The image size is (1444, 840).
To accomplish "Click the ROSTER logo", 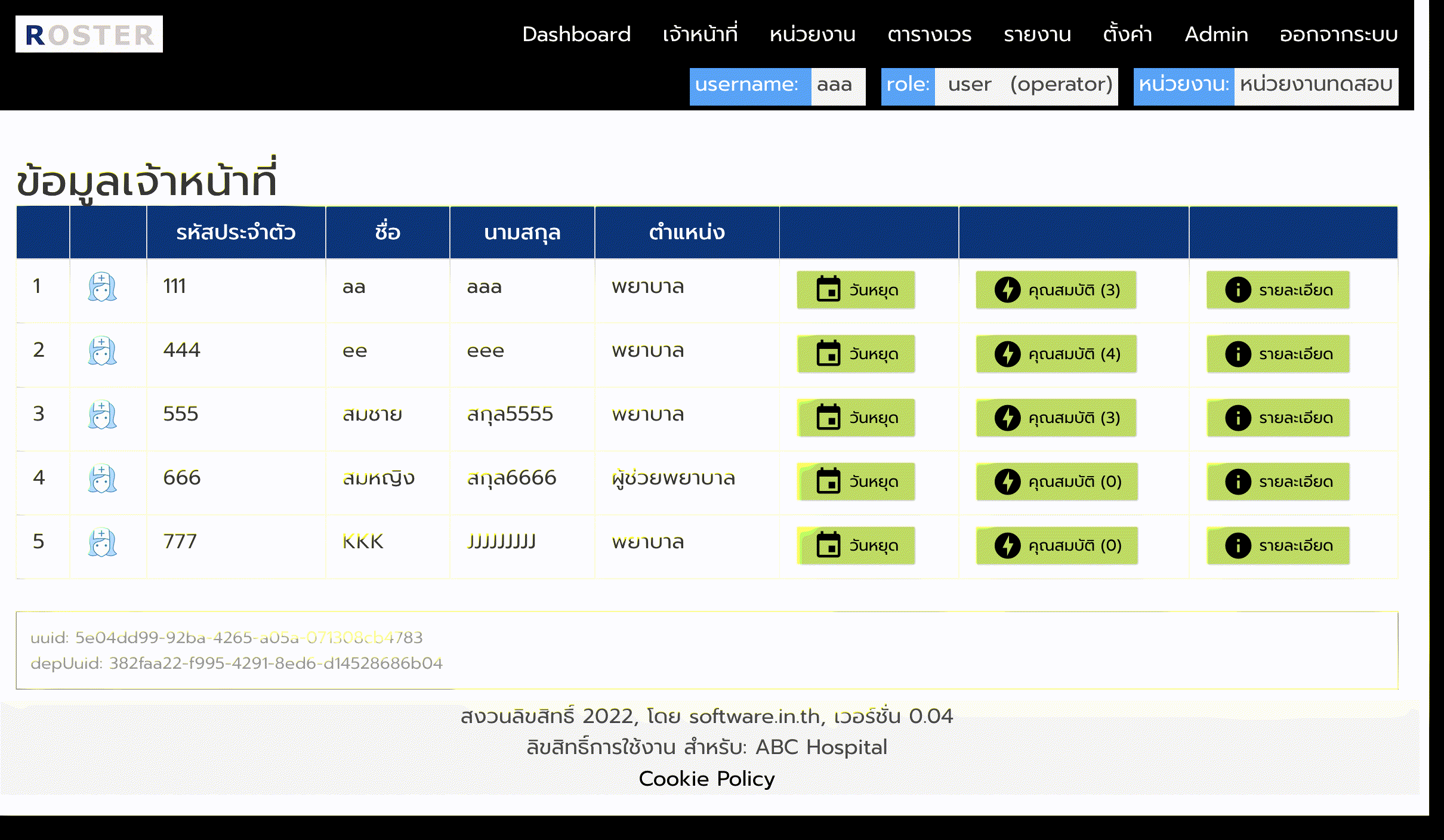I will (x=89, y=35).
